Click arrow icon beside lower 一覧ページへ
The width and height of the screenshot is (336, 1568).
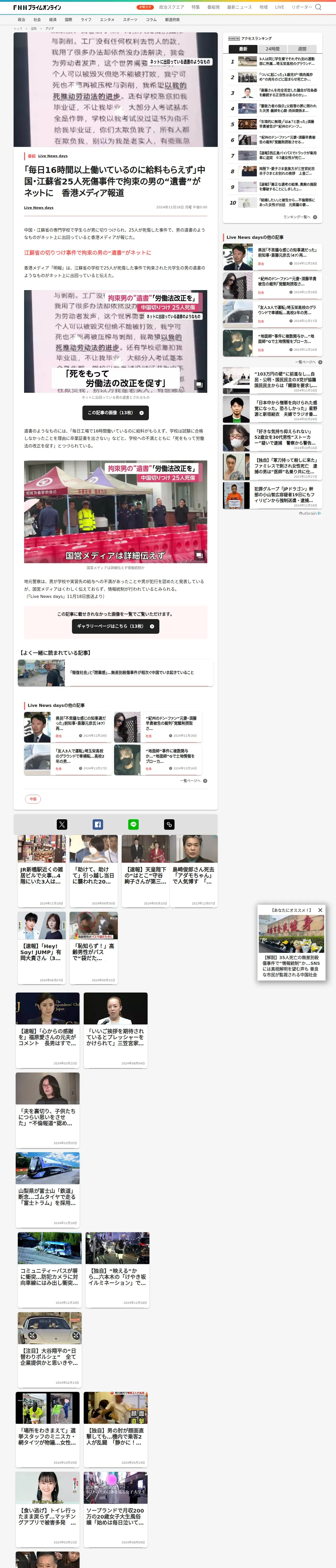pos(205,780)
